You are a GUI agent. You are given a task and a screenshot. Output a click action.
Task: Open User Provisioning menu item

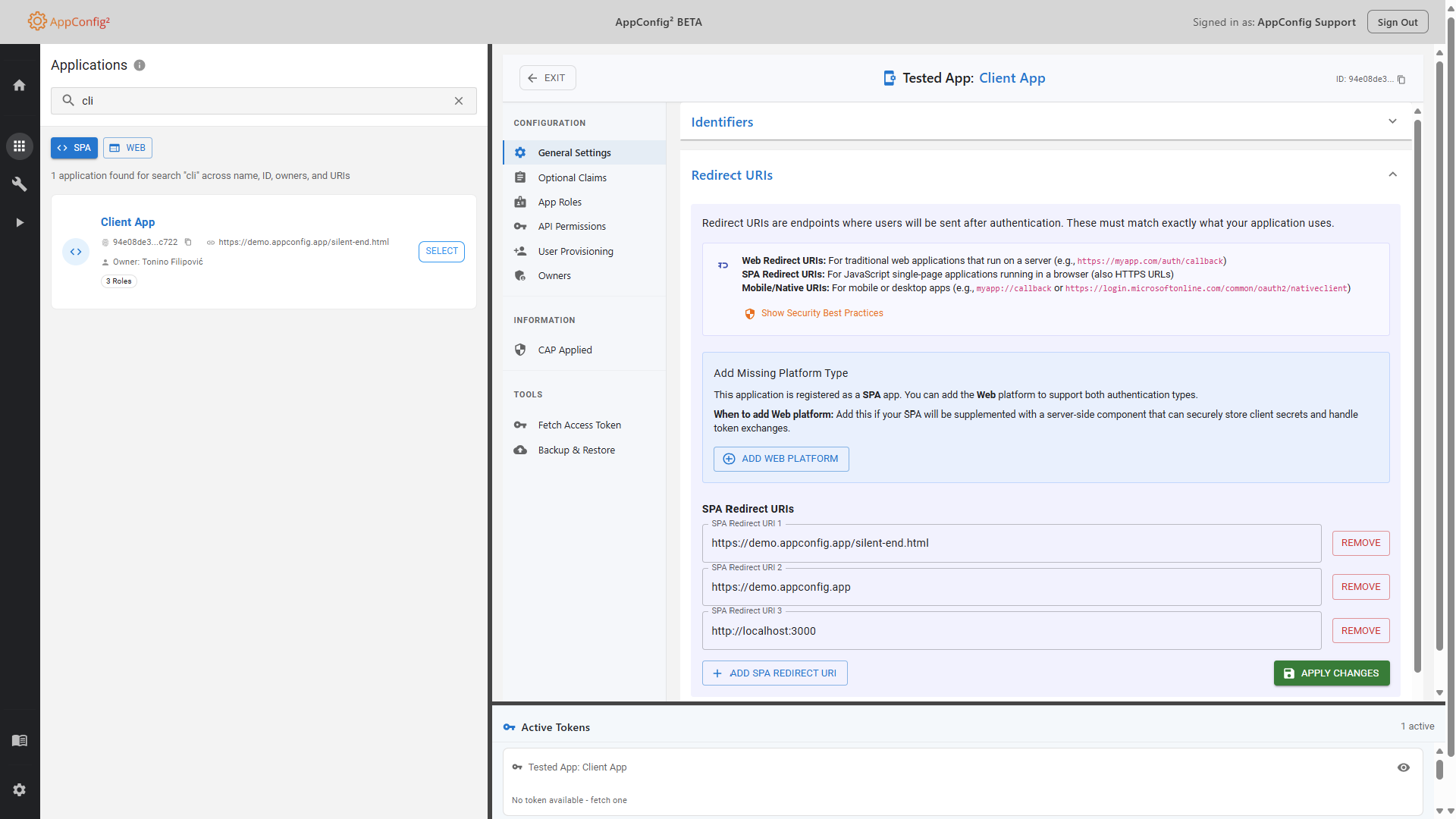[584, 251]
